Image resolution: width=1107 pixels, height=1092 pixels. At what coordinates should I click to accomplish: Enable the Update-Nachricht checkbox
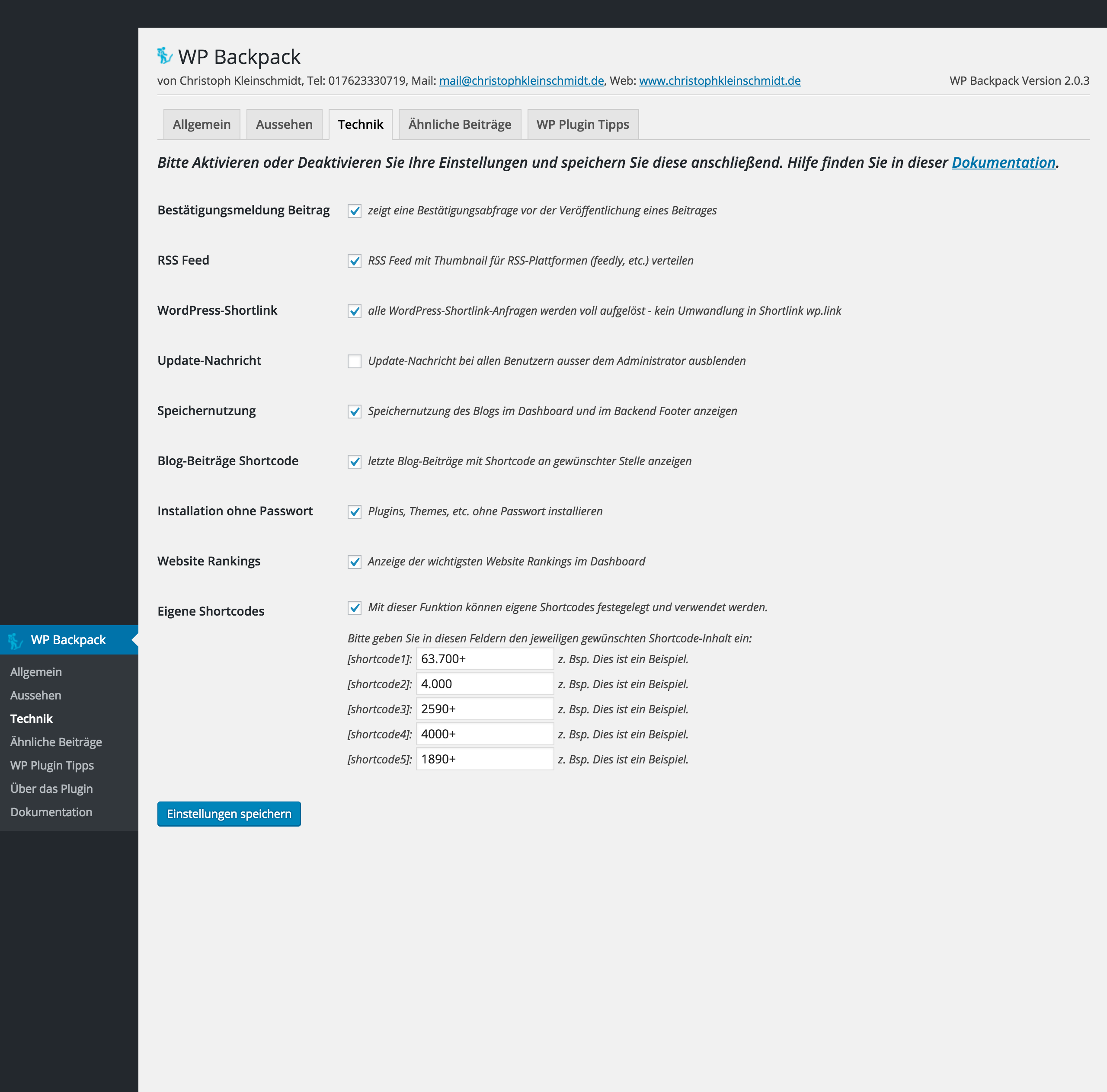click(x=355, y=361)
